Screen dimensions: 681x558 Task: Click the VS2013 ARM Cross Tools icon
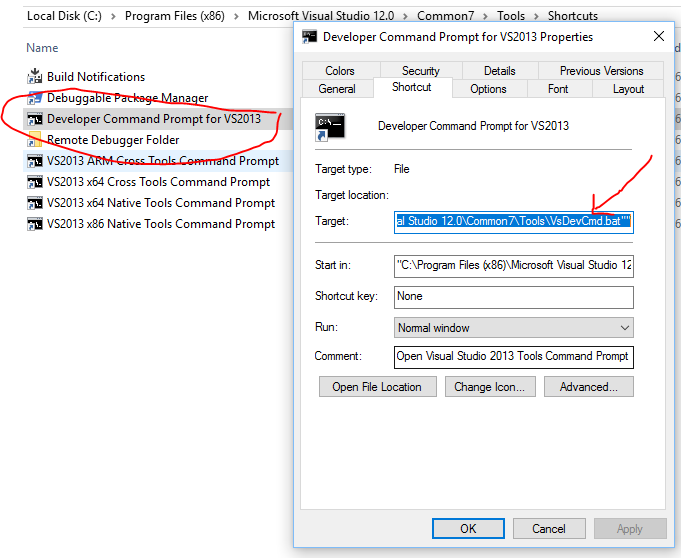coord(35,161)
